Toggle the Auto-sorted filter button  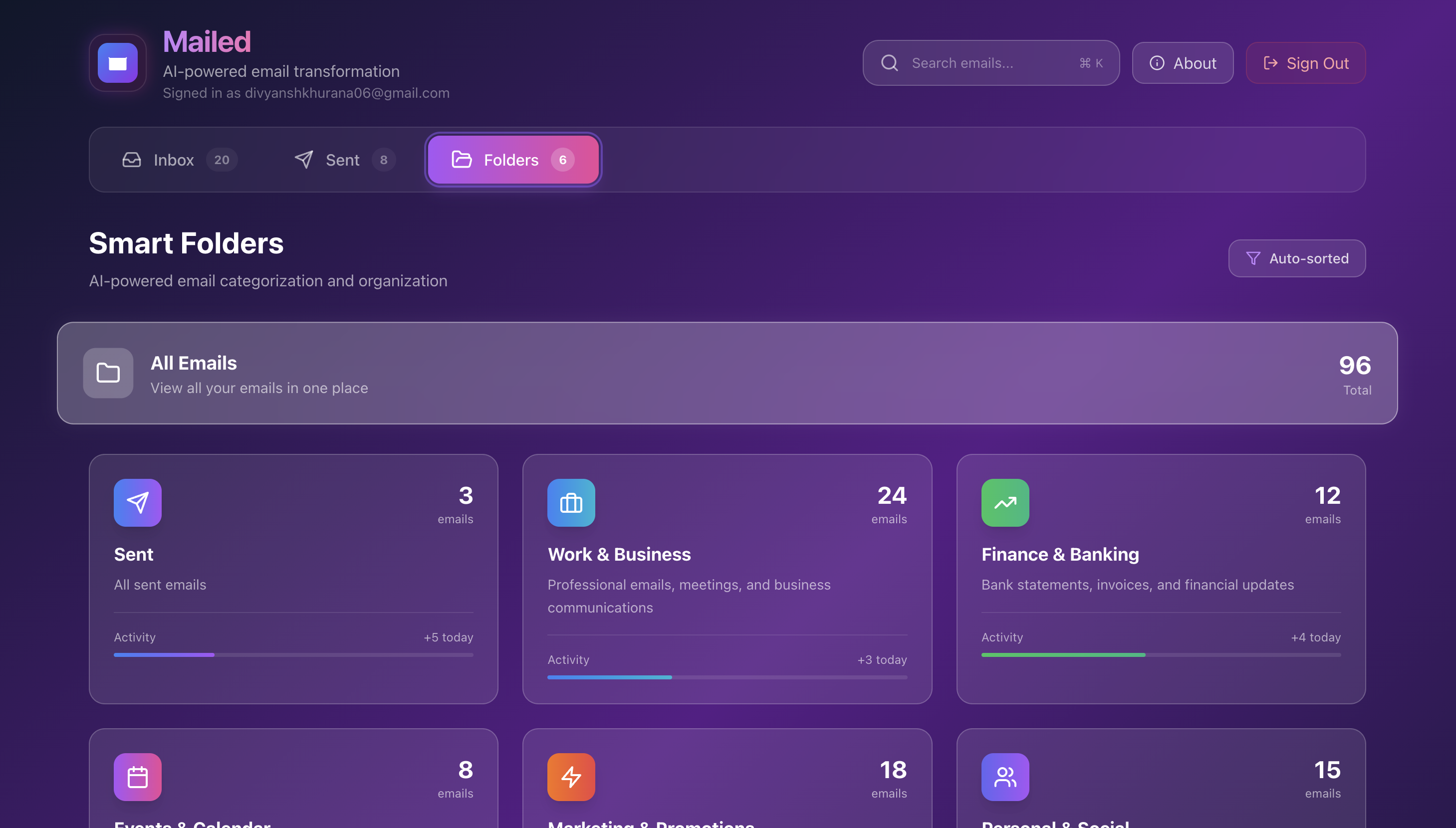[1297, 258]
